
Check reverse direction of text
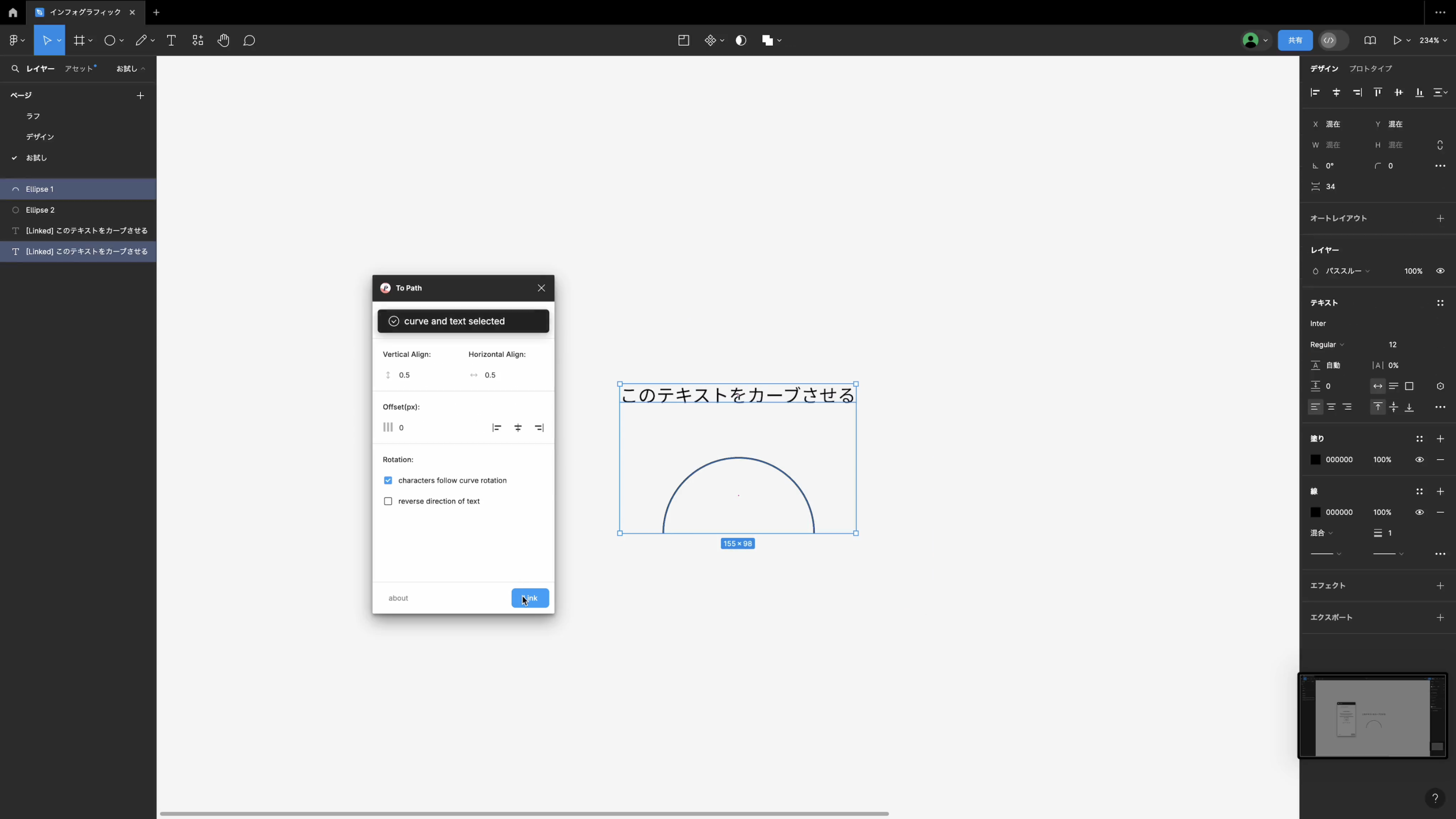(388, 501)
